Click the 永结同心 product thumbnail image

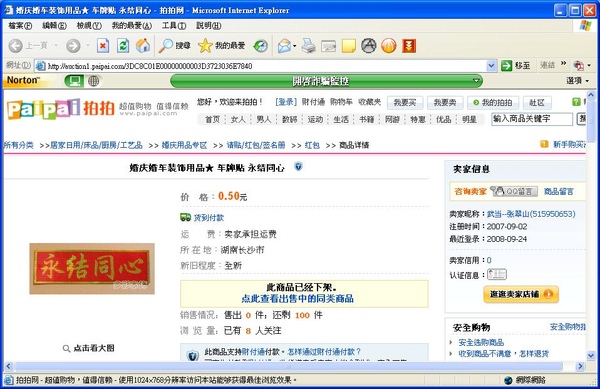[92, 269]
